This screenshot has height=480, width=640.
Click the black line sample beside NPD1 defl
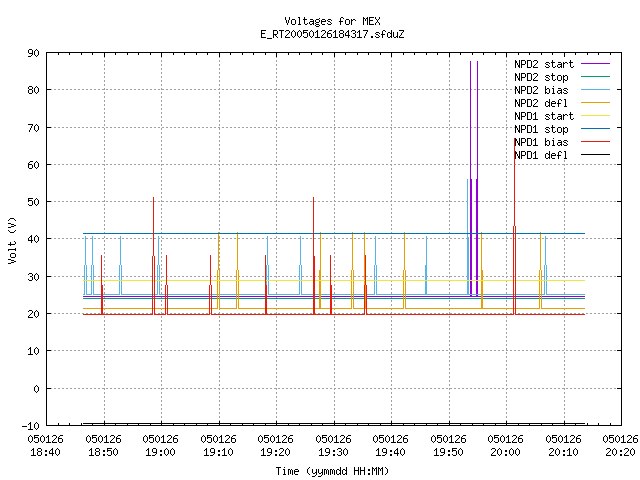[x=595, y=155]
